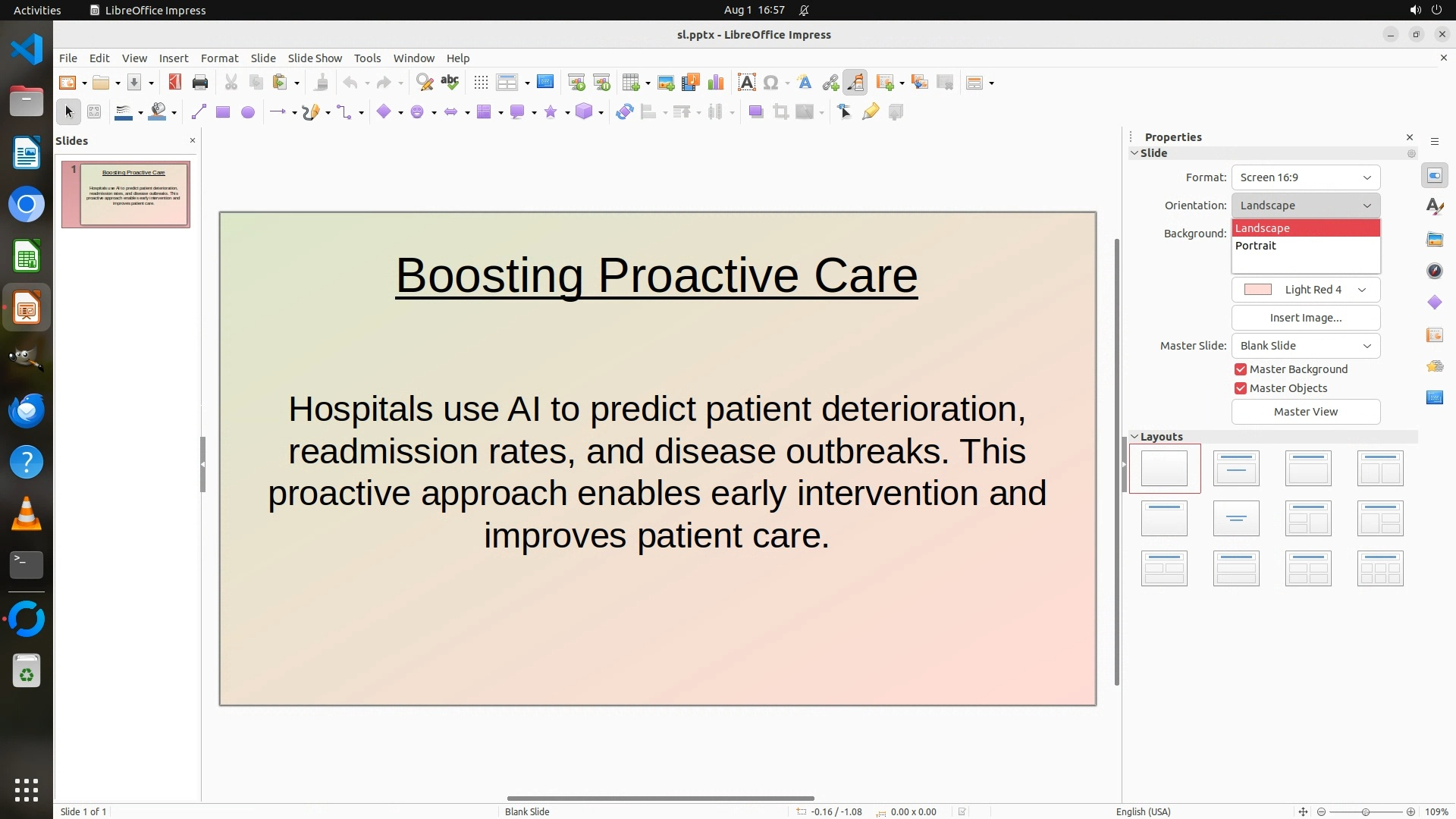1456x819 pixels.
Task: Choose Portrait from the orientation list
Action: [1256, 246]
